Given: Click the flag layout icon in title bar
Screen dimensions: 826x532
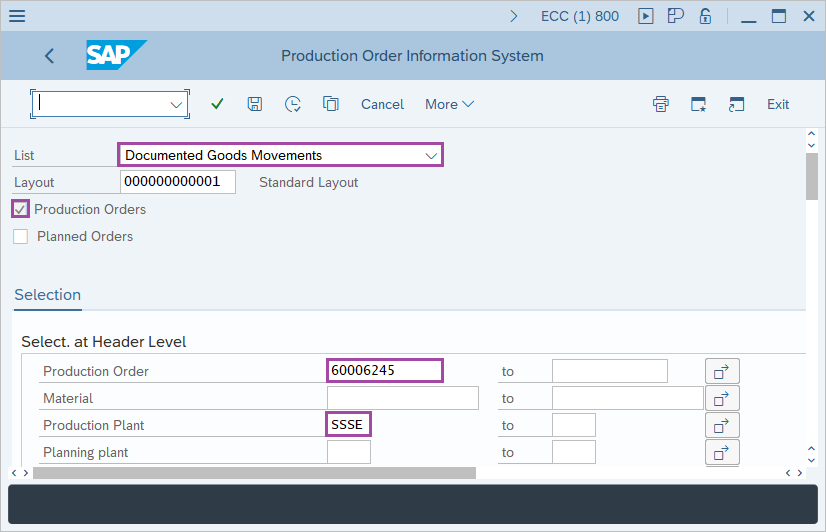Looking at the screenshot, I should (675, 16).
